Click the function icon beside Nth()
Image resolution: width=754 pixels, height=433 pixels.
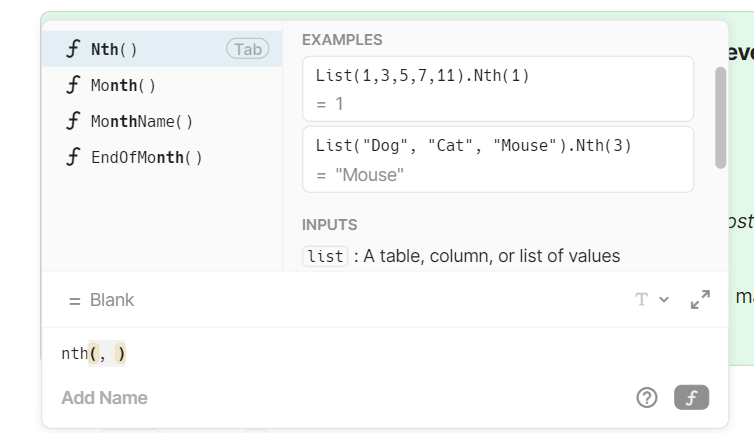click(x=72, y=49)
